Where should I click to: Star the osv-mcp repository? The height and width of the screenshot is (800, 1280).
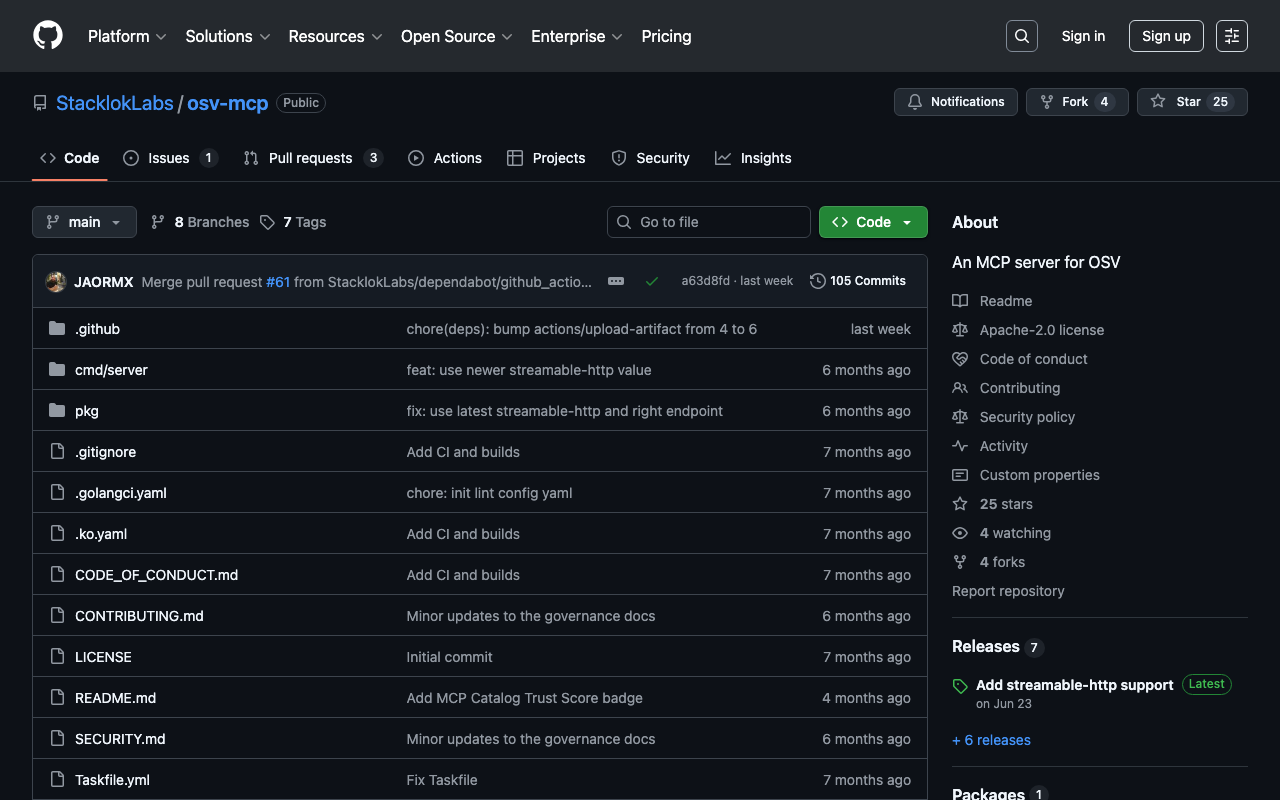(x=1176, y=102)
